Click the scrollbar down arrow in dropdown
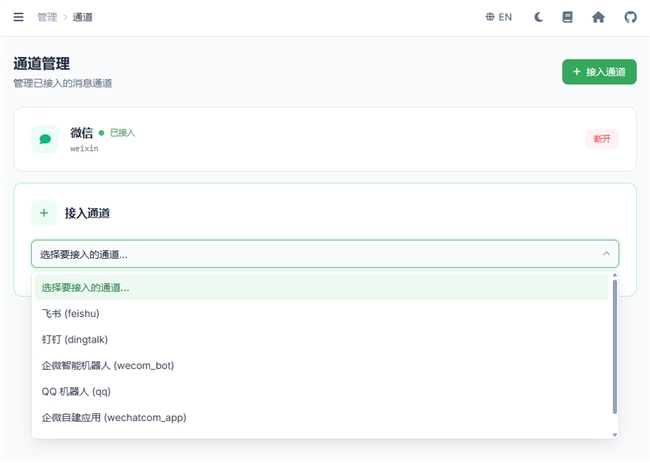Image resolution: width=650 pixels, height=463 pixels. click(x=614, y=433)
